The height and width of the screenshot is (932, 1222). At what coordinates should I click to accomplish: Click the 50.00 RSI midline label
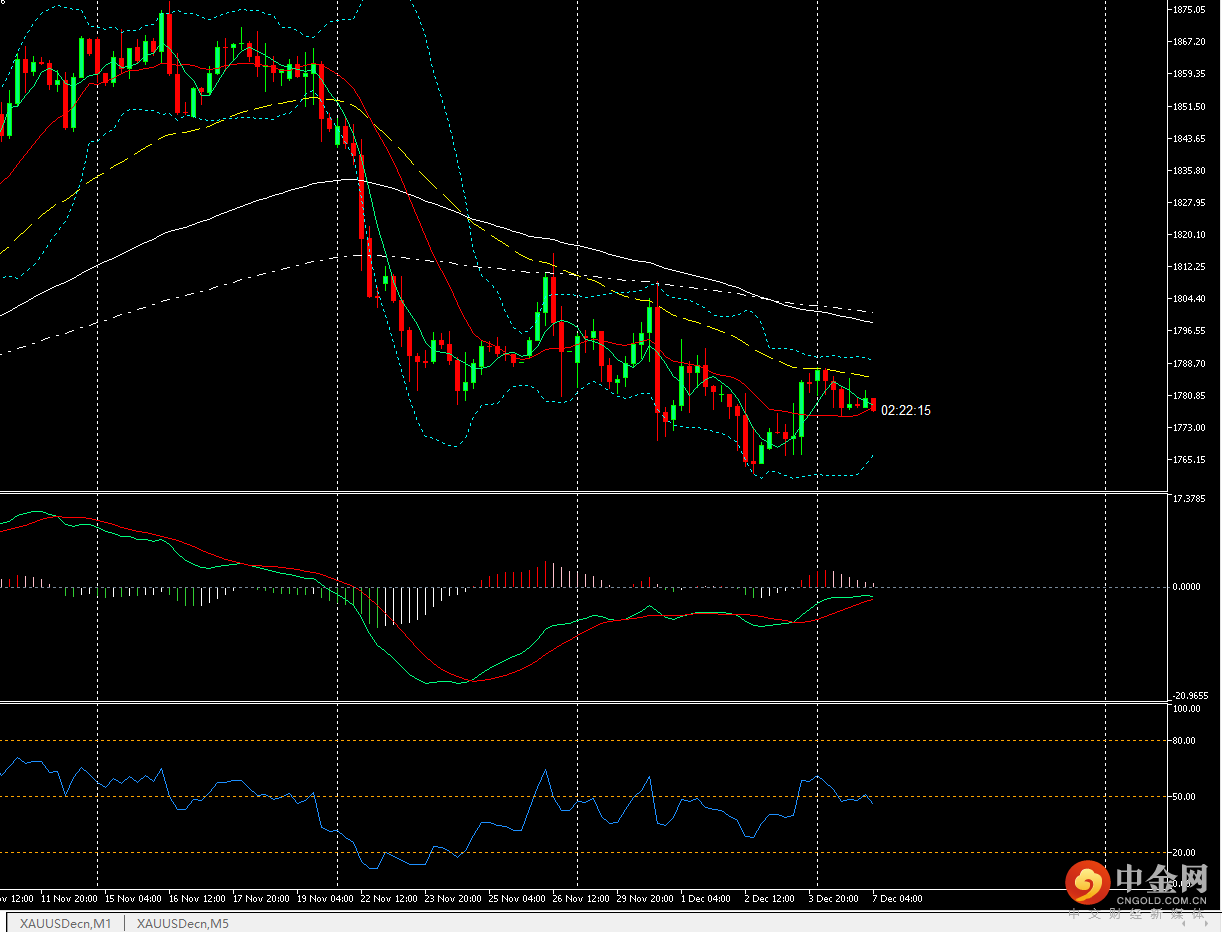pos(1186,797)
